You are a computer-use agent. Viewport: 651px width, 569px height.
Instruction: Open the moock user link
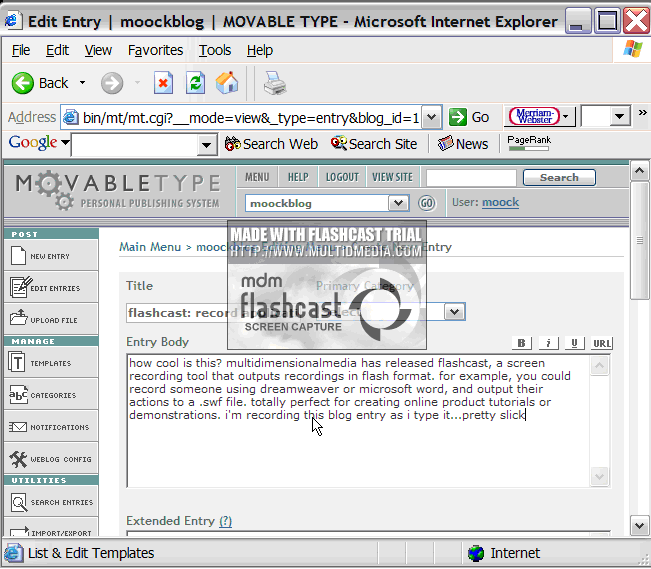500,202
